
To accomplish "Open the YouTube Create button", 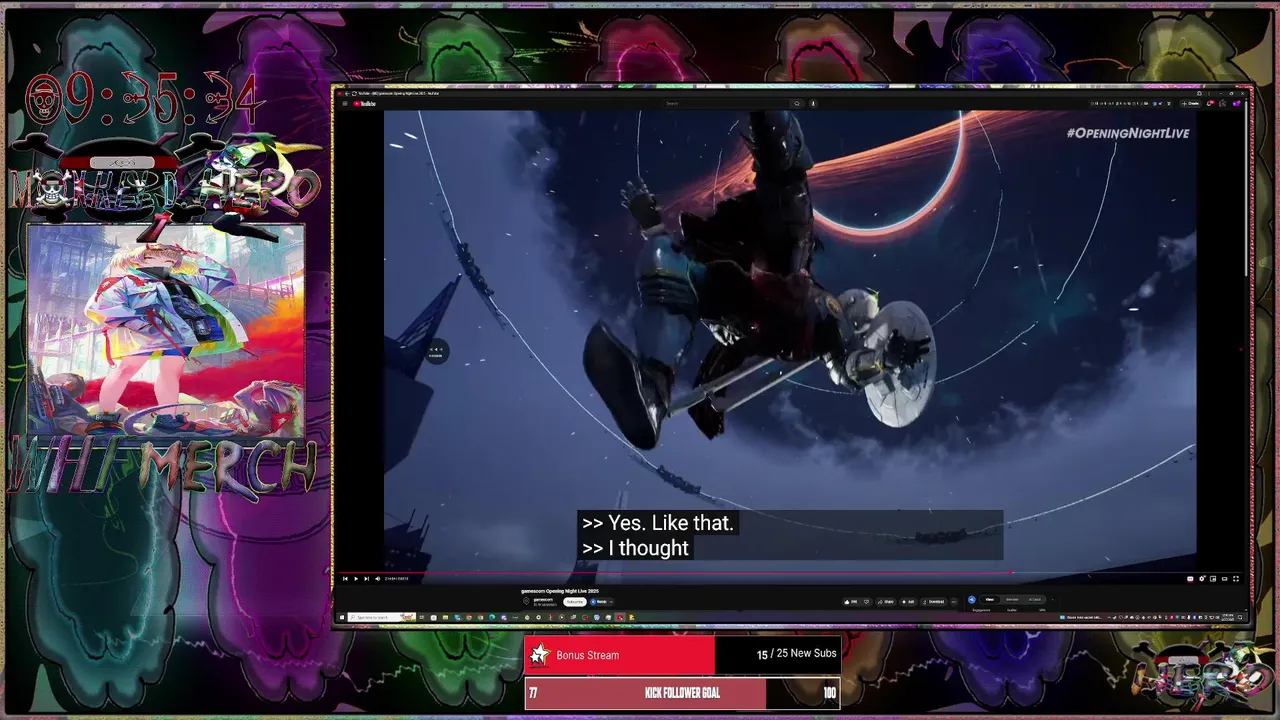I will [1191, 103].
